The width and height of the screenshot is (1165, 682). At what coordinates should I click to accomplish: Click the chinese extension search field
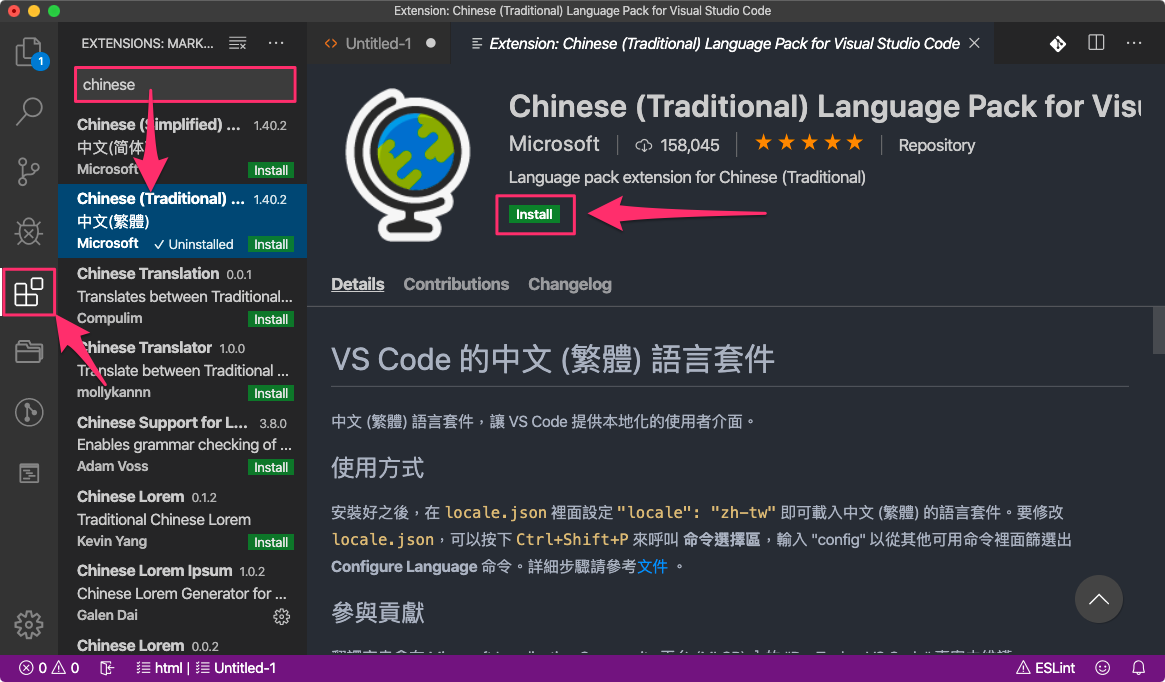point(186,85)
